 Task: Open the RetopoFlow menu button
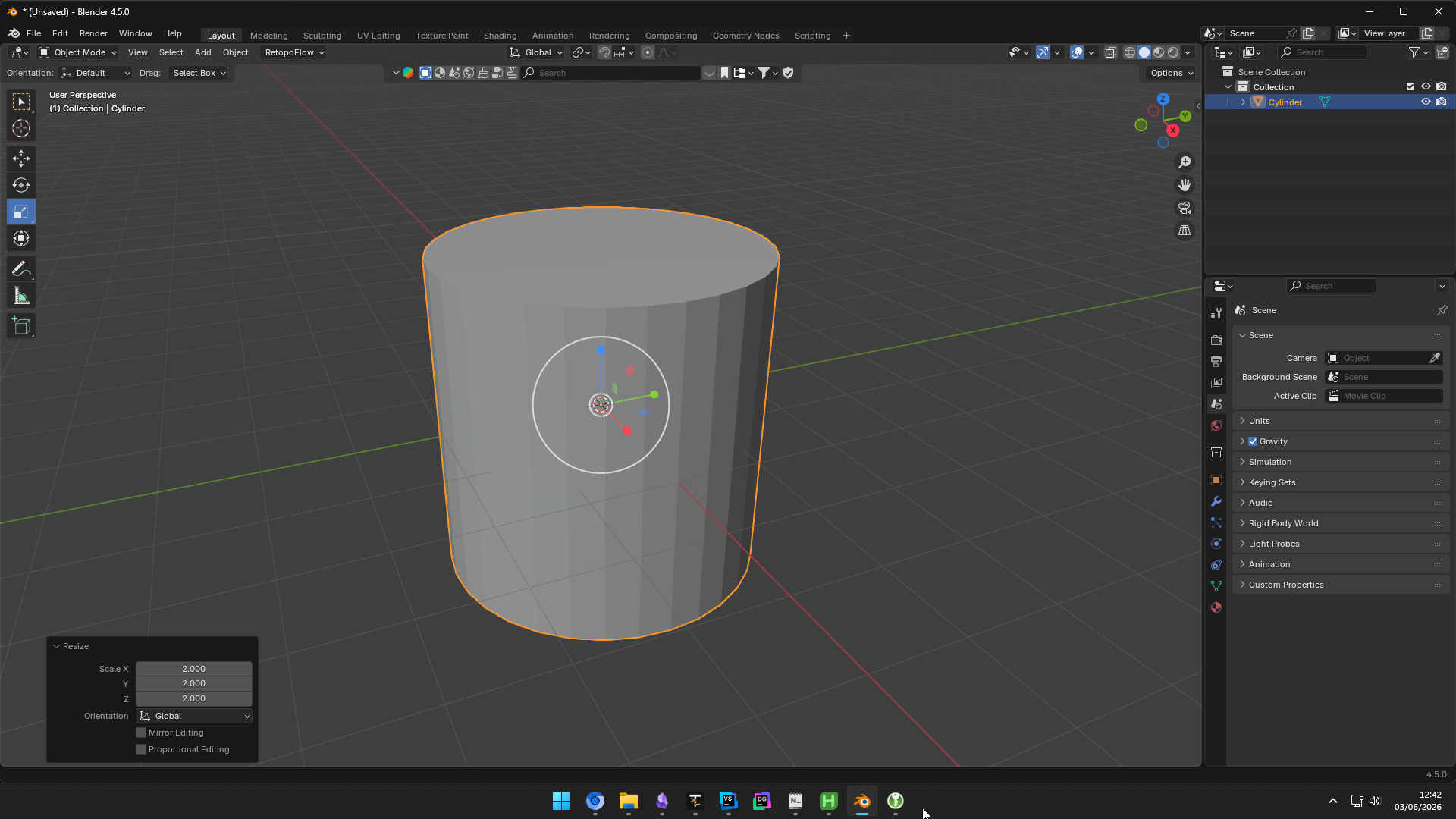coord(293,52)
